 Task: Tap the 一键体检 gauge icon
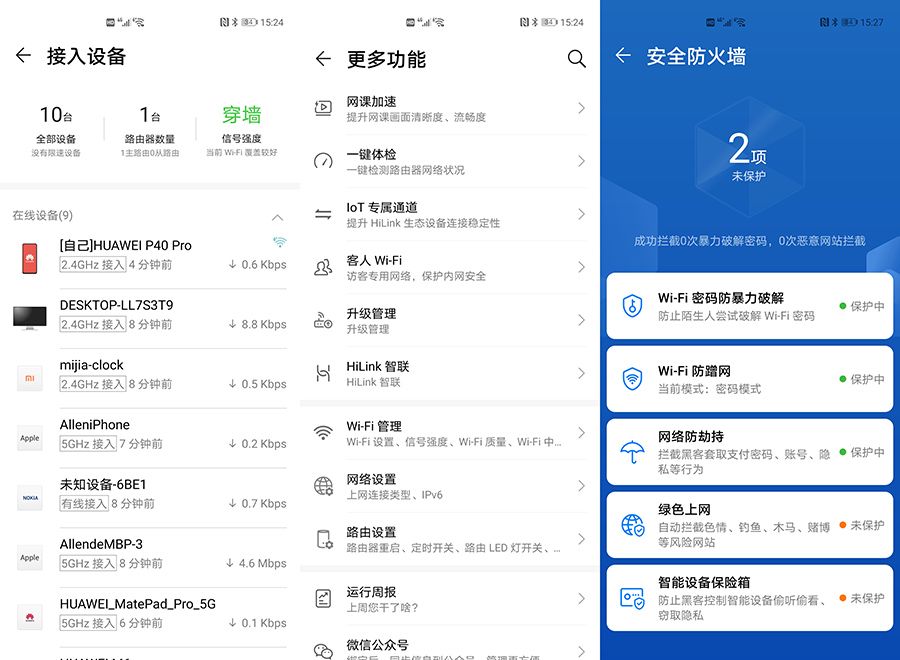[x=324, y=161]
